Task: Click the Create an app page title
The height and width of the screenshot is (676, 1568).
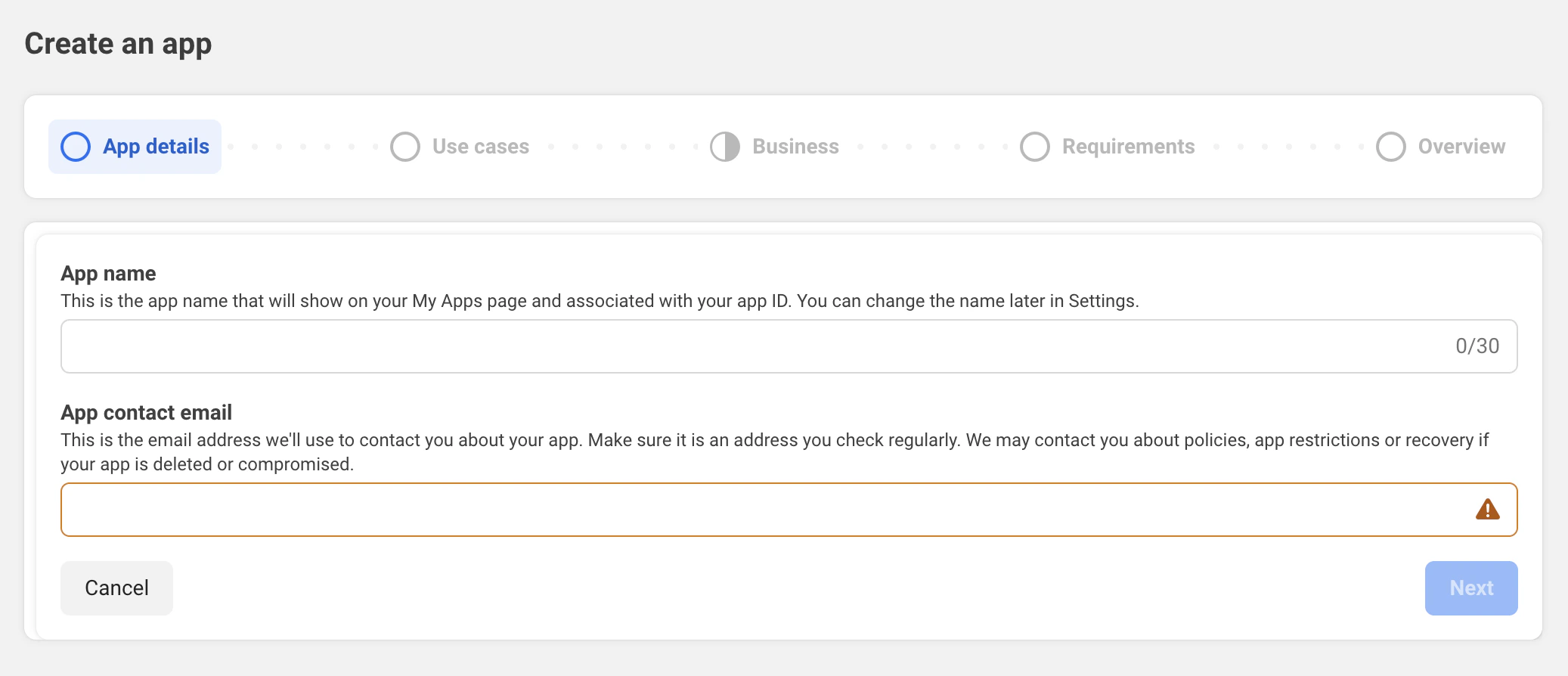Action: pos(118,44)
